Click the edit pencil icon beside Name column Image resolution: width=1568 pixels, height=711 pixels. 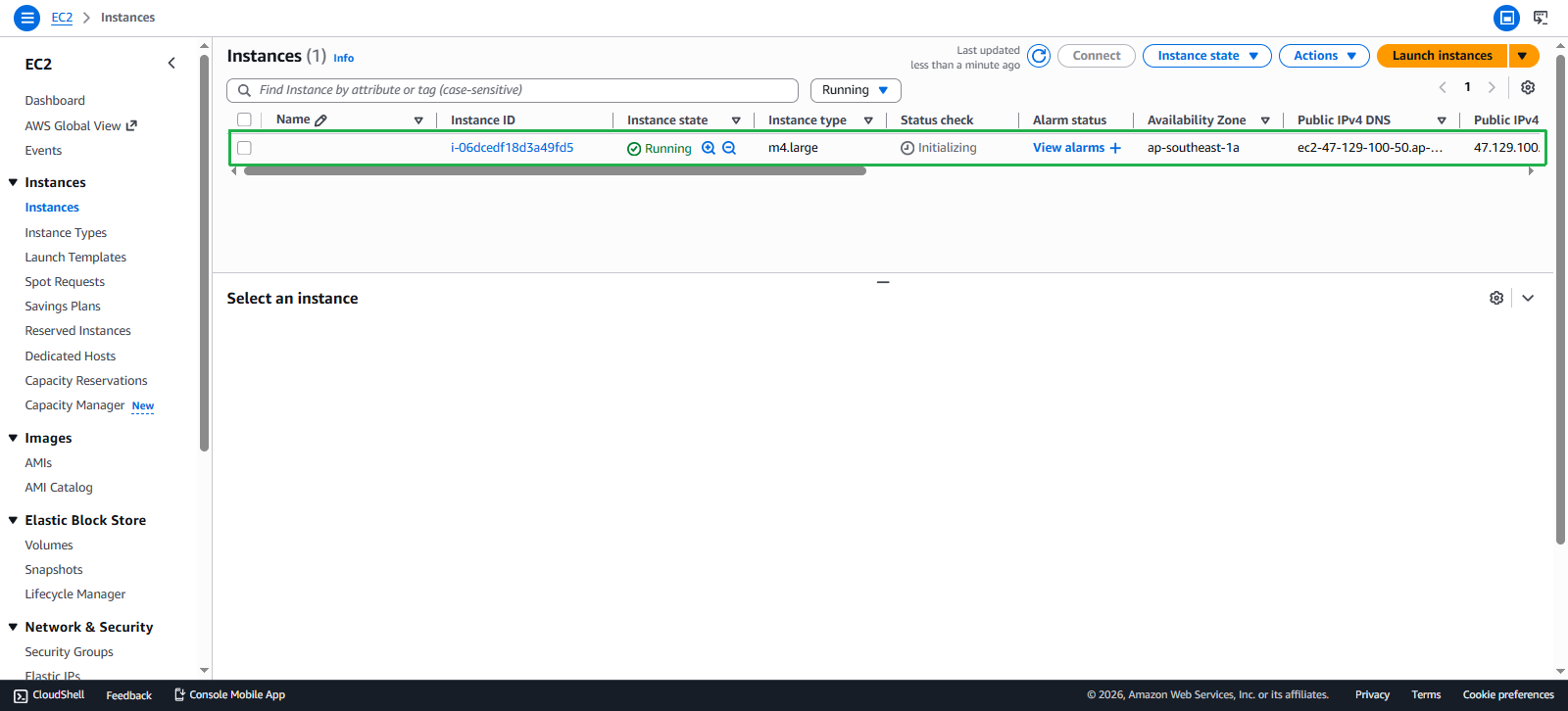[x=320, y=120]
